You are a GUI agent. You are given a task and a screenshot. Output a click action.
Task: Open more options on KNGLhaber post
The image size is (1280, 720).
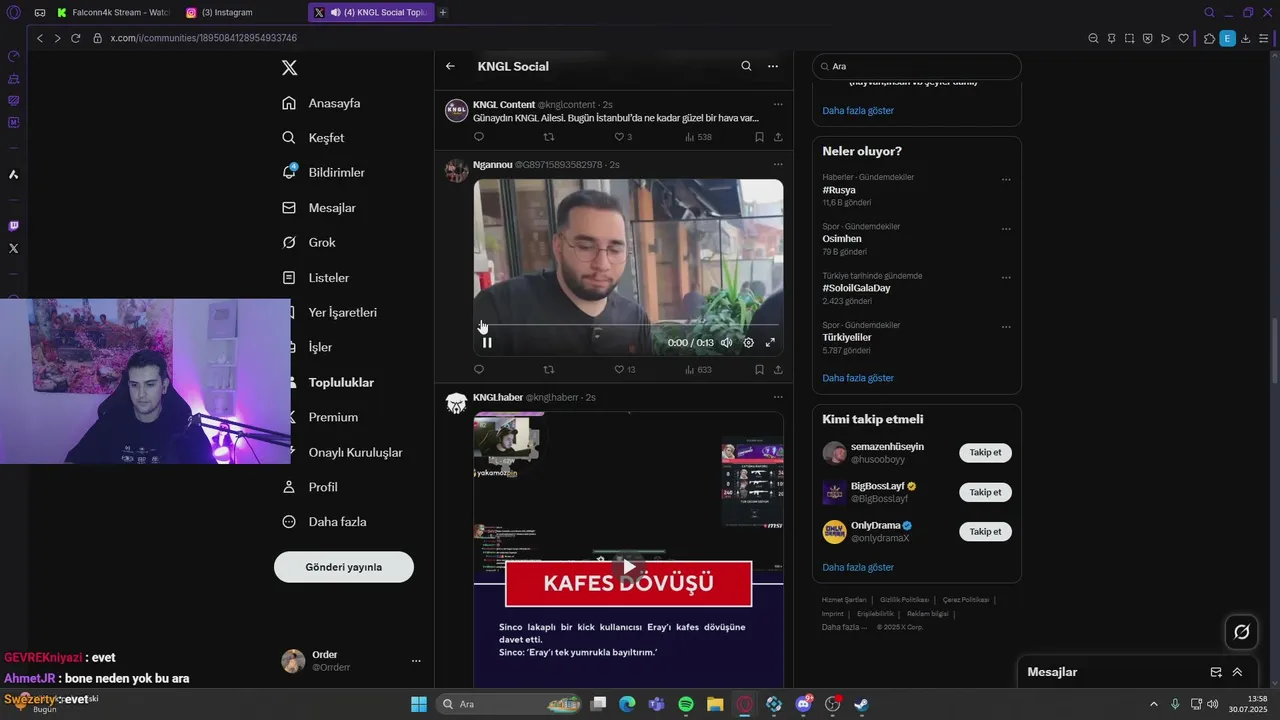click(778, 397)
